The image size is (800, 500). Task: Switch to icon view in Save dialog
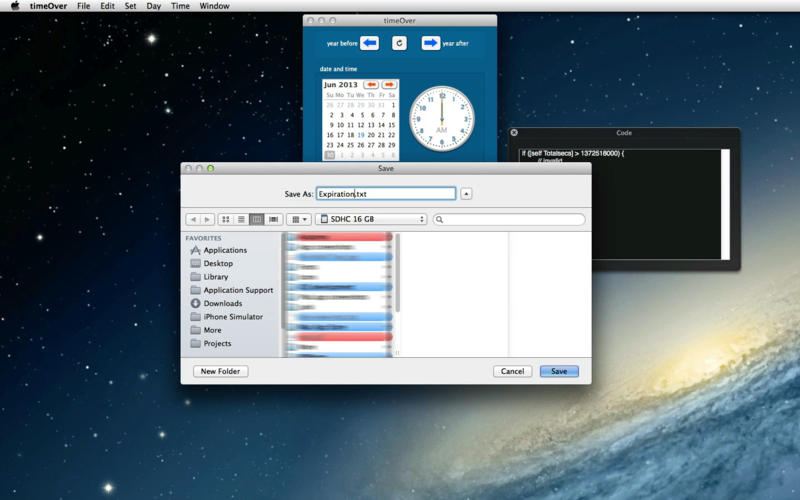pos(226,219)
